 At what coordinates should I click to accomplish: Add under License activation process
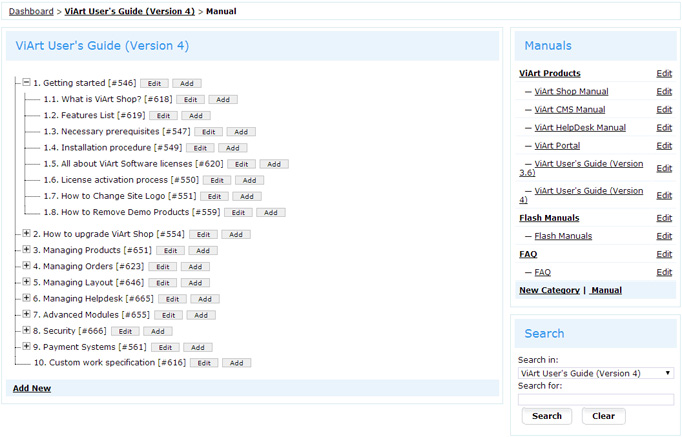pyautogui.click(x=249, y=180)
